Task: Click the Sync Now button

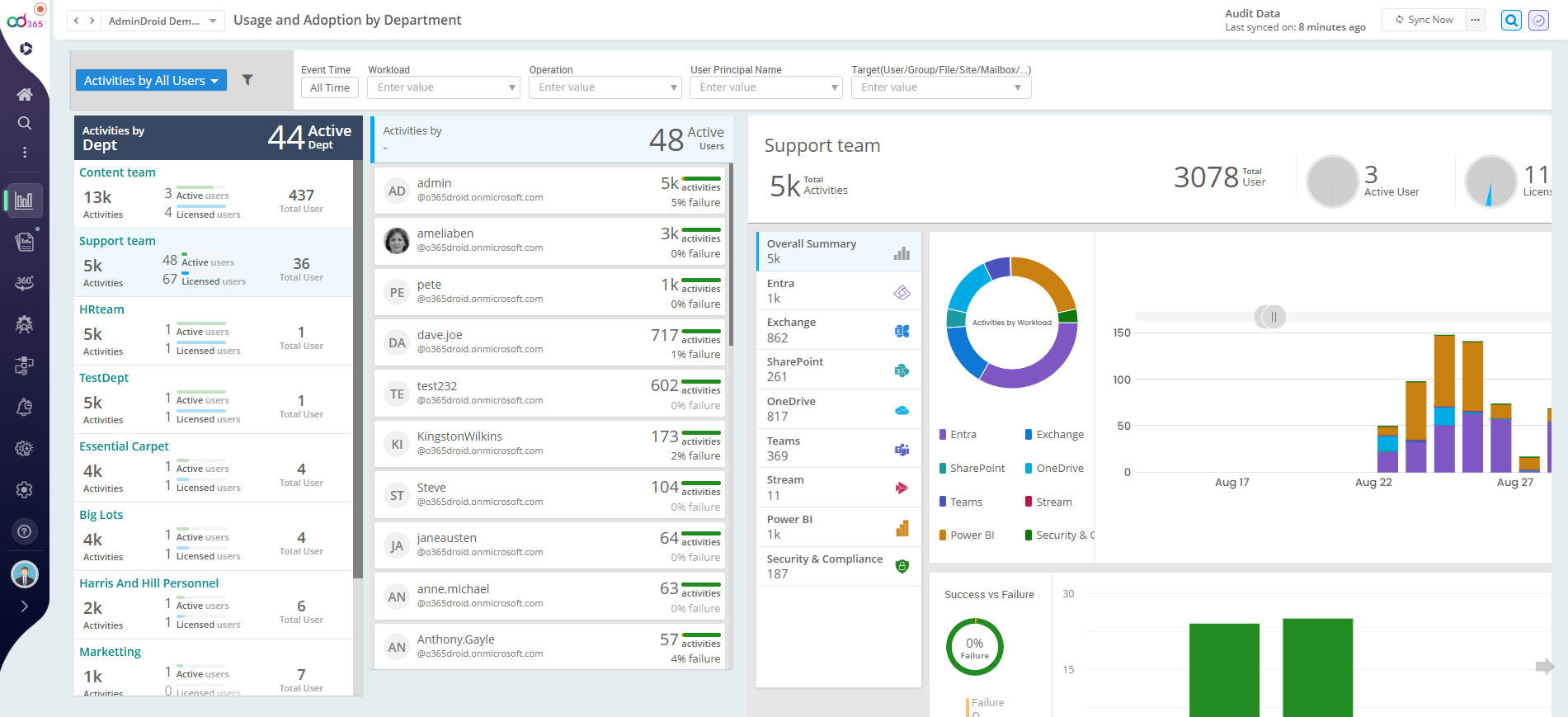Action: click(x=1424, y=20)
